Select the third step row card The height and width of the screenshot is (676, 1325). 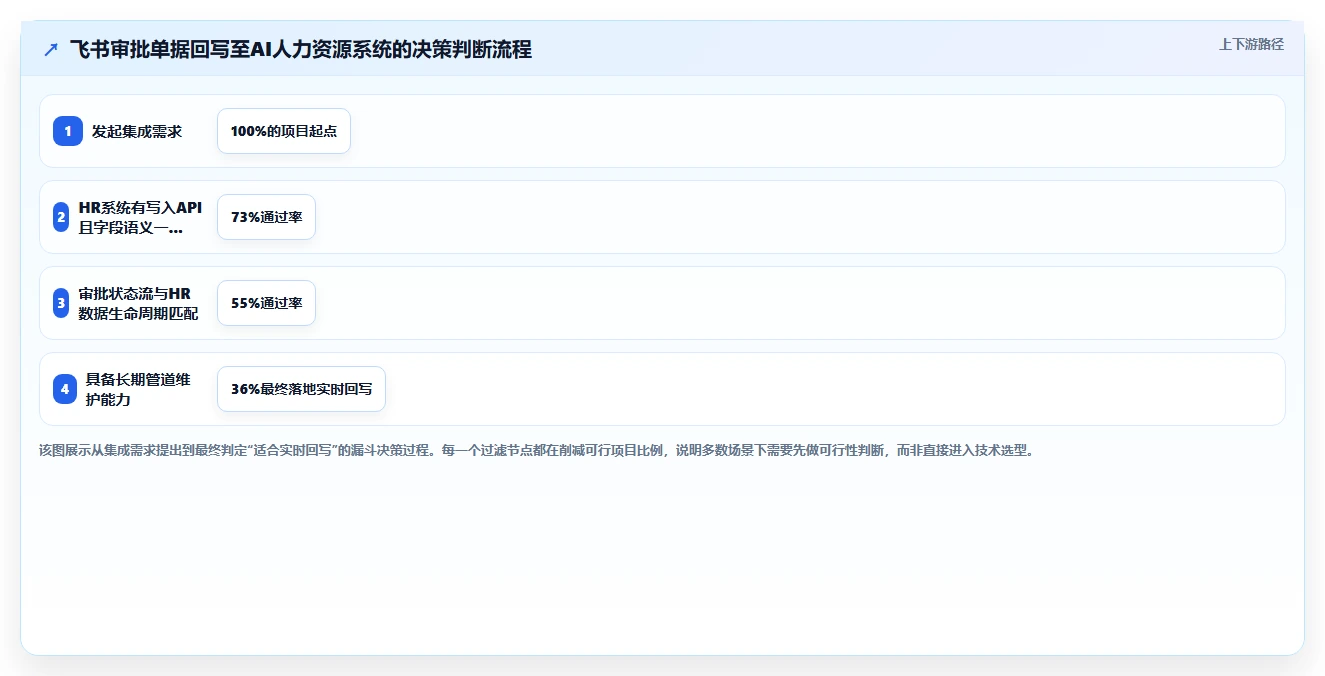click(x=662, y=303)
